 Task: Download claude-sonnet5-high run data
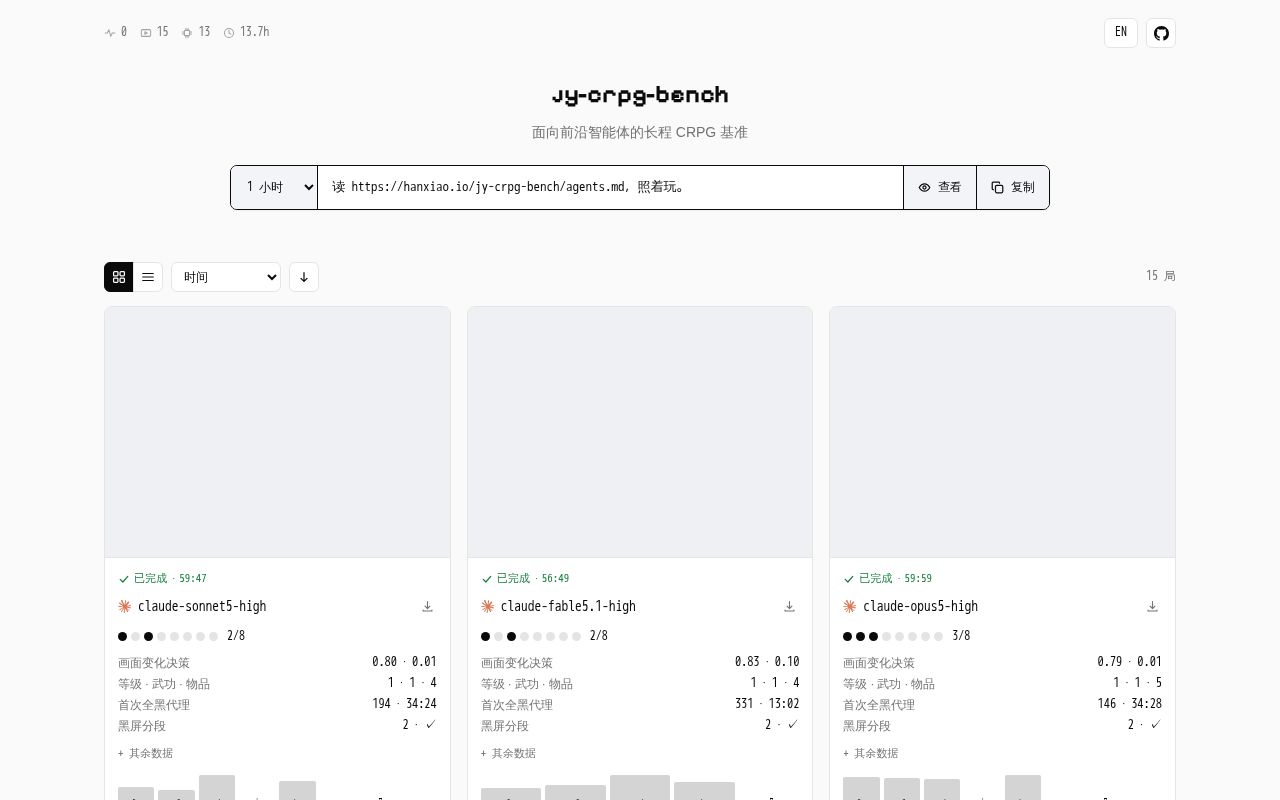pyautogui.click(x=427, y=606)
